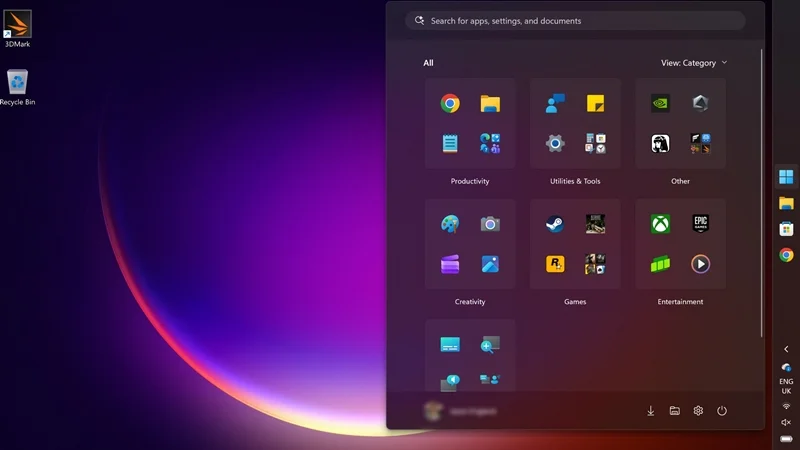Open Camera app in Creativity group

pos(490,224)
